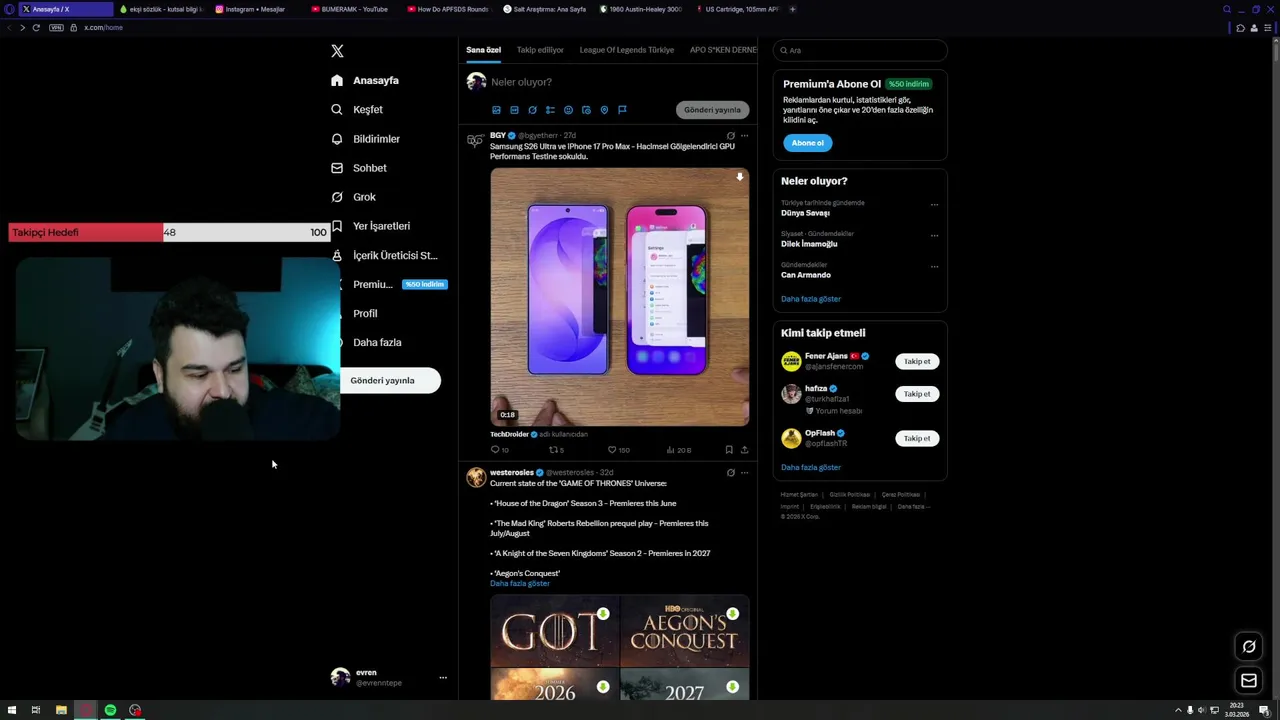Add a poll in the composer
The height and width of the screenshot is (720, 1280).
click(550, 110)
